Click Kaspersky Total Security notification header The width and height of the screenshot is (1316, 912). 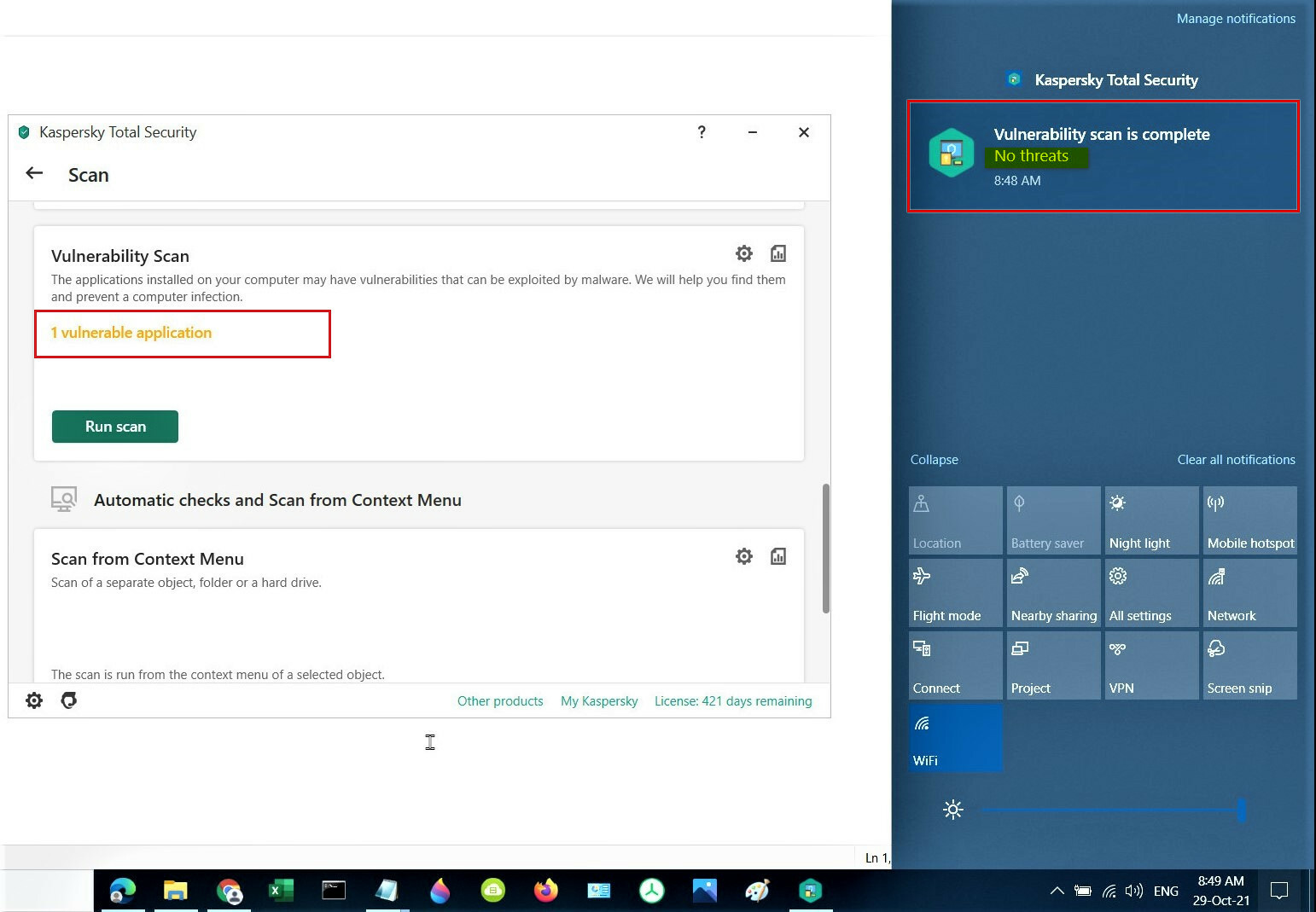click(x=1102, y=80)
